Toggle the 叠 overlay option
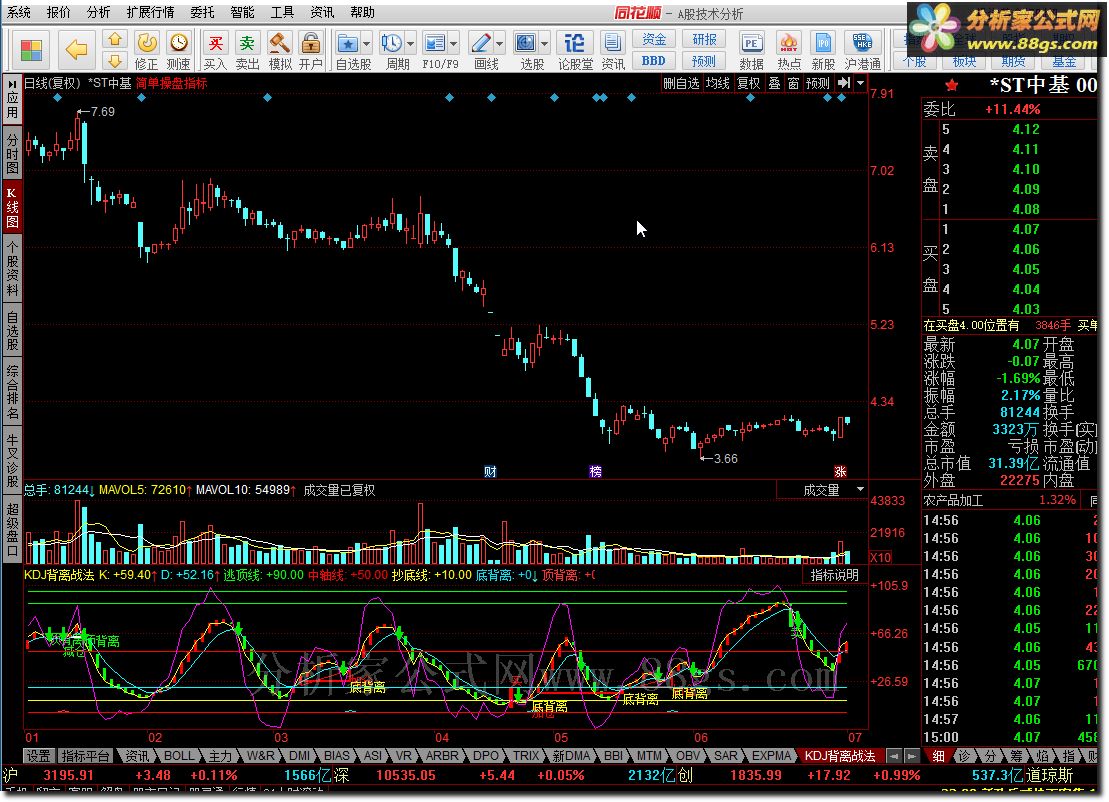Viewport: 1109px width, 802px height. coord(774,83)
